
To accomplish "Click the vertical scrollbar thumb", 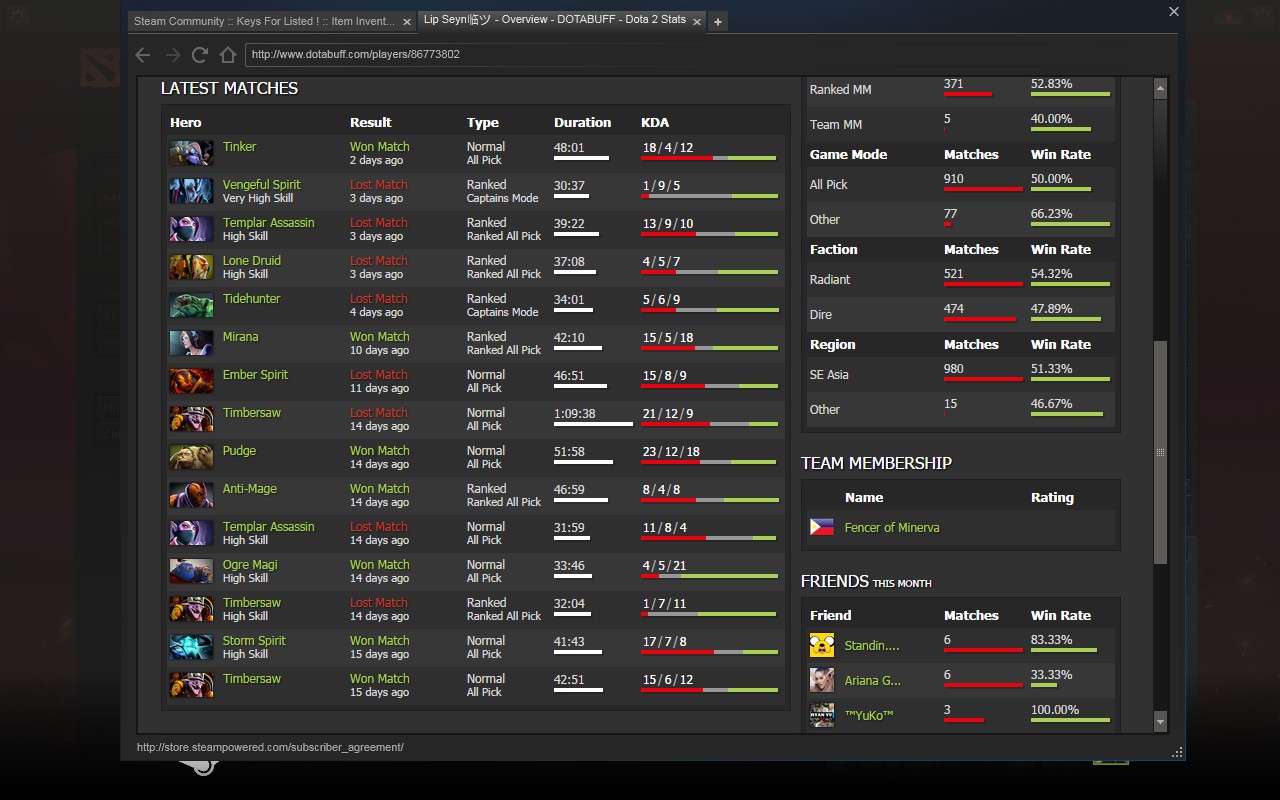I will (1160, 452).
